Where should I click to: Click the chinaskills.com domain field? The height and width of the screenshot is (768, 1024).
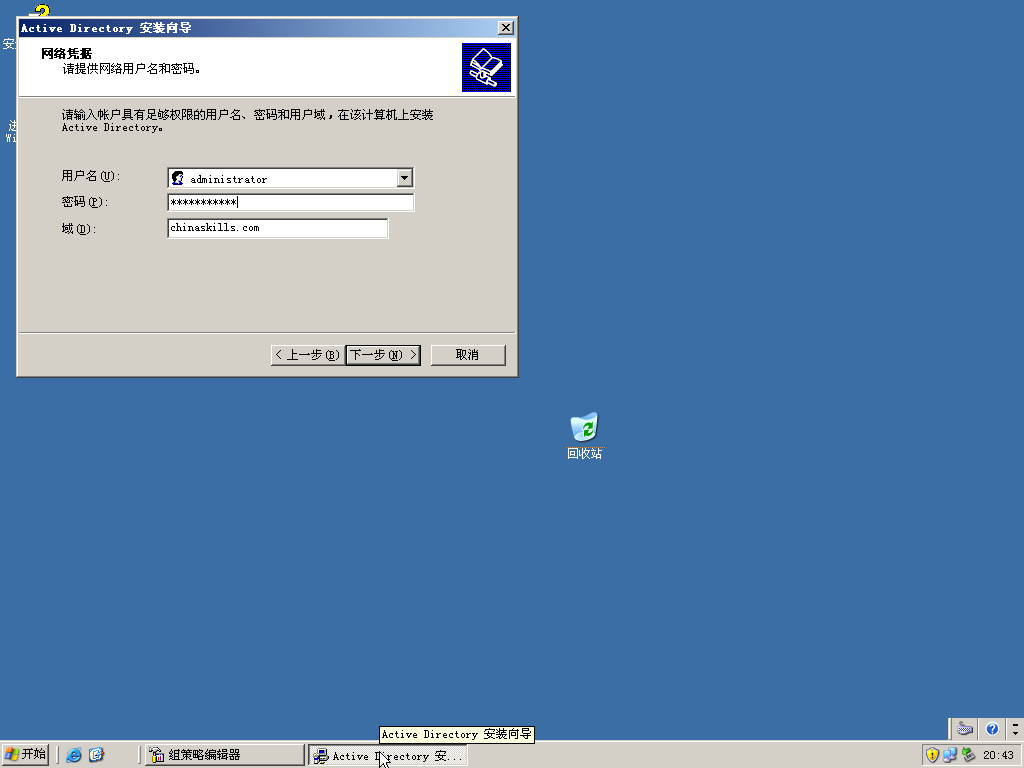(x=278, y=228)
